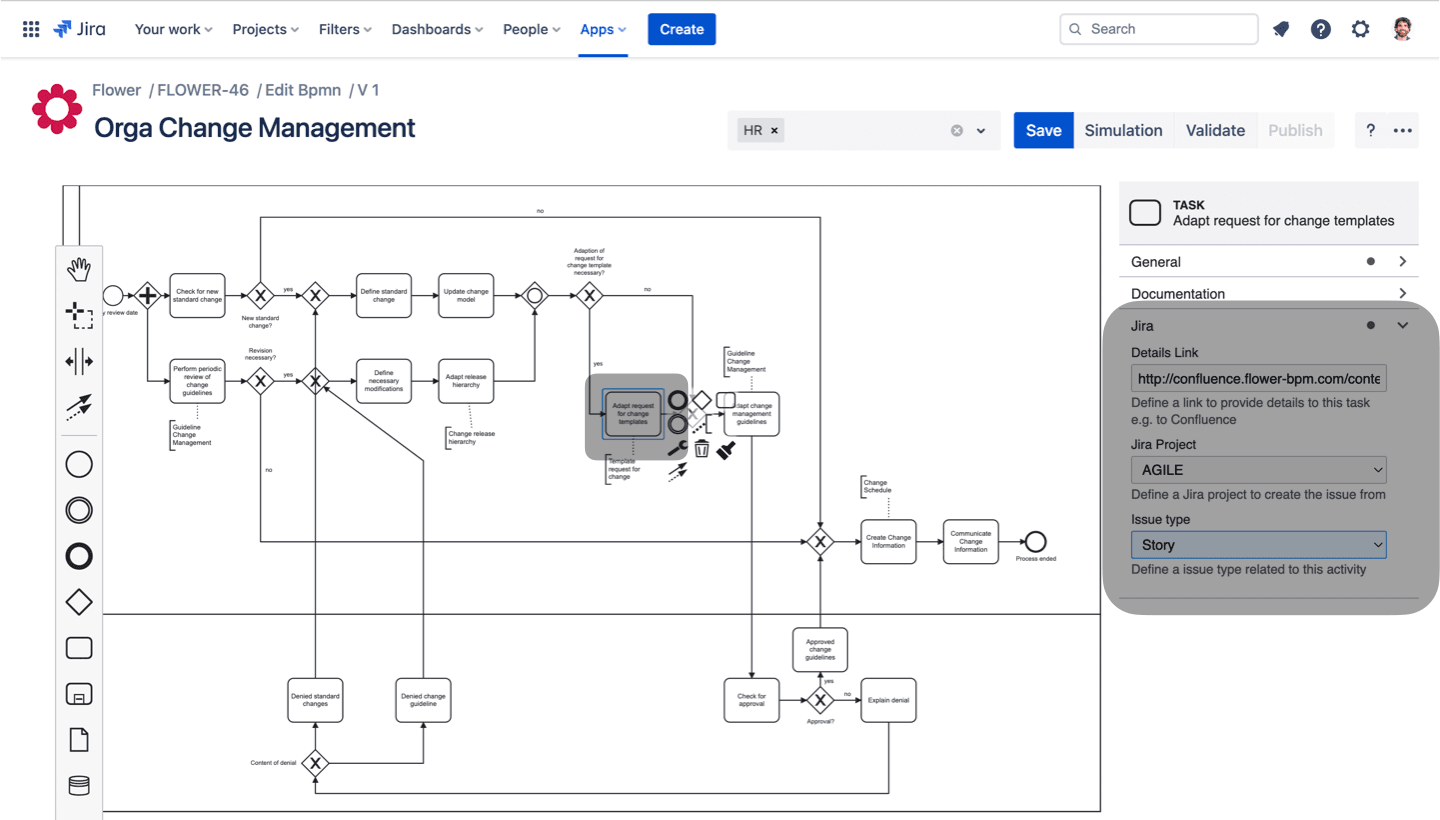Activate the Lasso selection tool
Screen dimensions: 1440x820
point(79,314)
